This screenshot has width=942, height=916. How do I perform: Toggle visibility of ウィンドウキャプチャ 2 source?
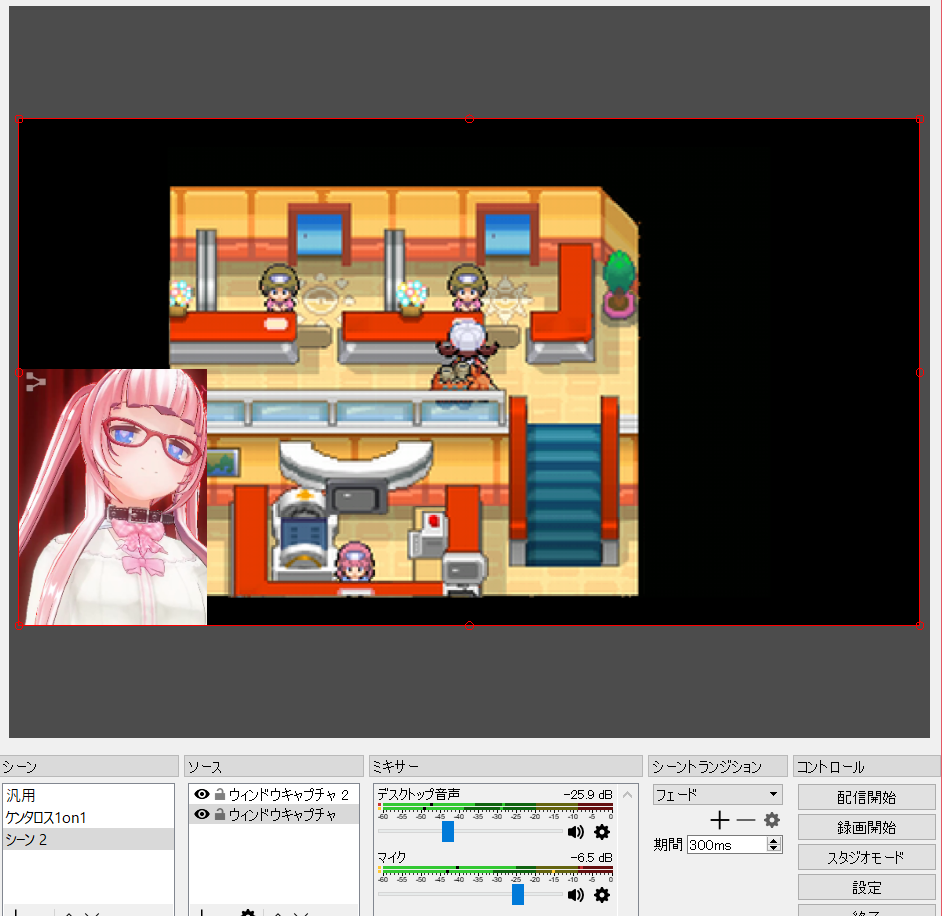coord(202,794)
